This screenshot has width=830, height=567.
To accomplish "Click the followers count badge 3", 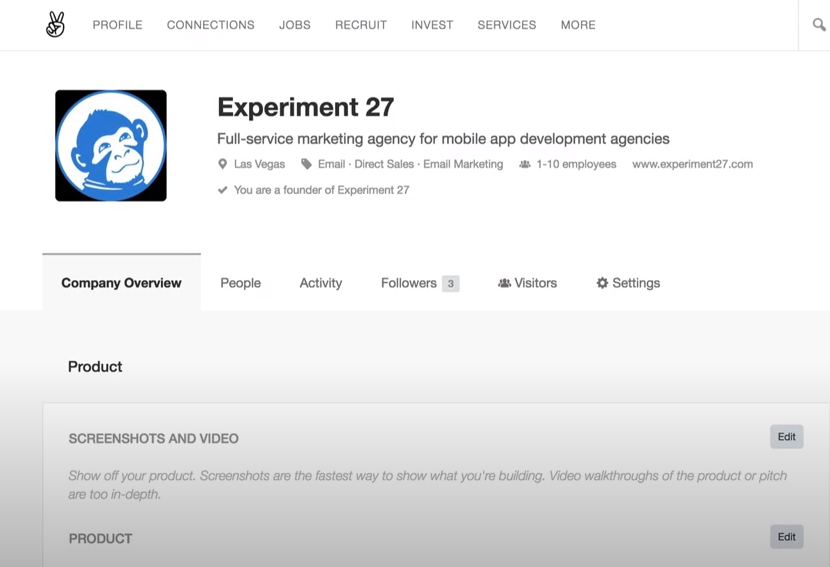I will click(x=450, y=283).
